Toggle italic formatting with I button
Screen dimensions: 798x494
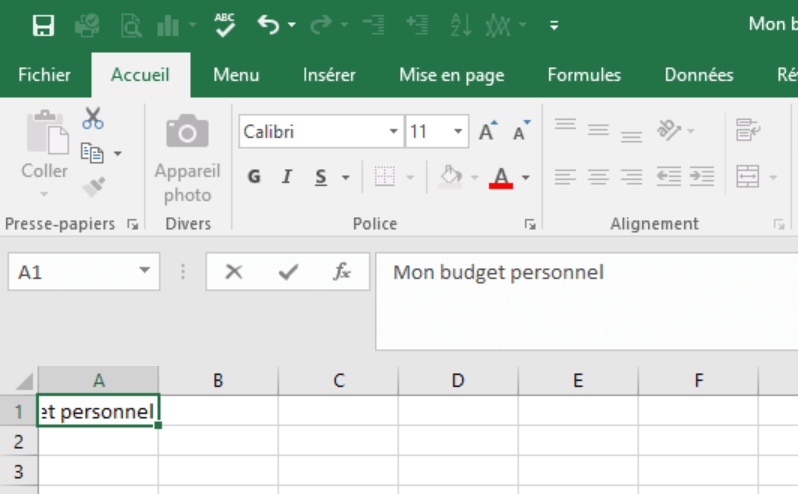[287, 177]
